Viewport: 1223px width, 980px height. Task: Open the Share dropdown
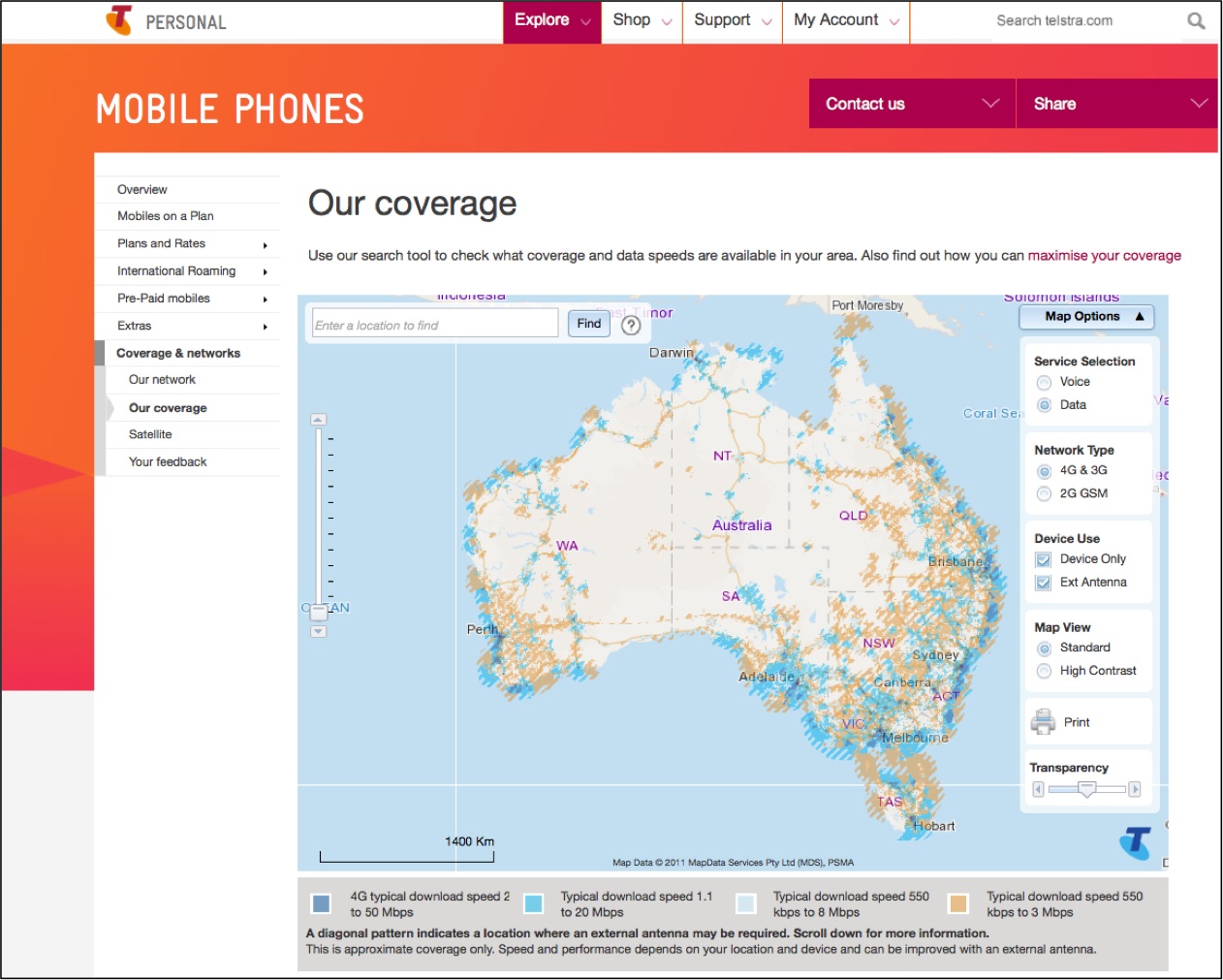click(1114, 103)
